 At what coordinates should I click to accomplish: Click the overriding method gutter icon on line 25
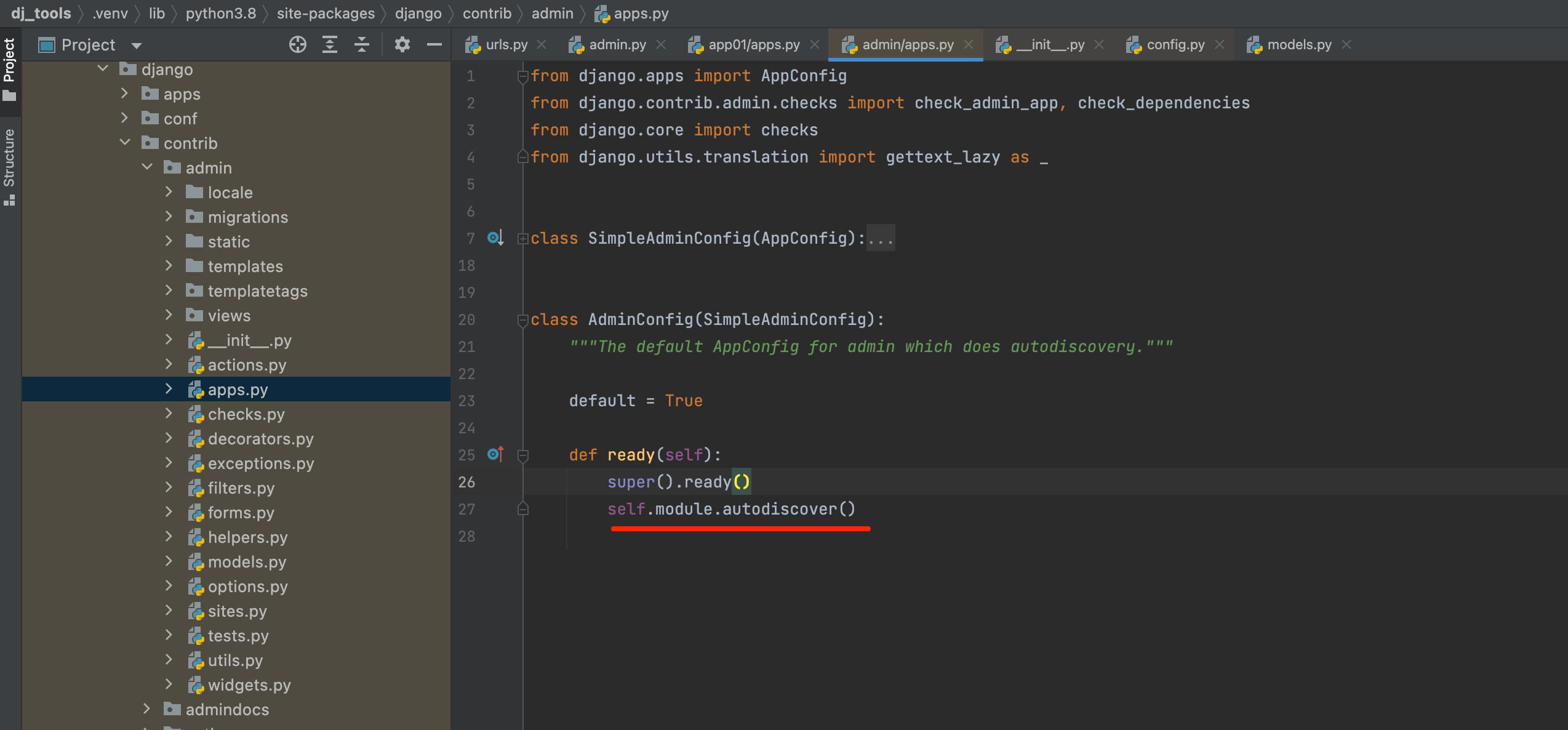pos(495,454)
